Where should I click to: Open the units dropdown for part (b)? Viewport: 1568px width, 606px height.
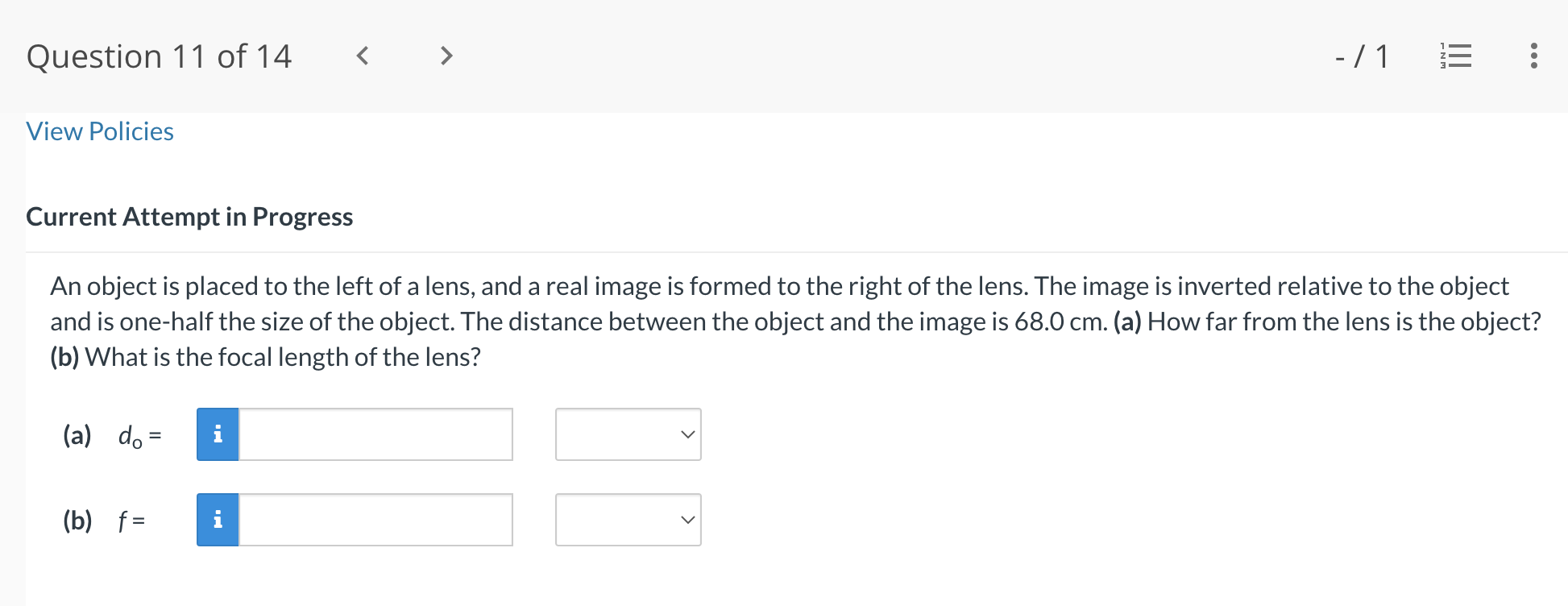point(628,520)
